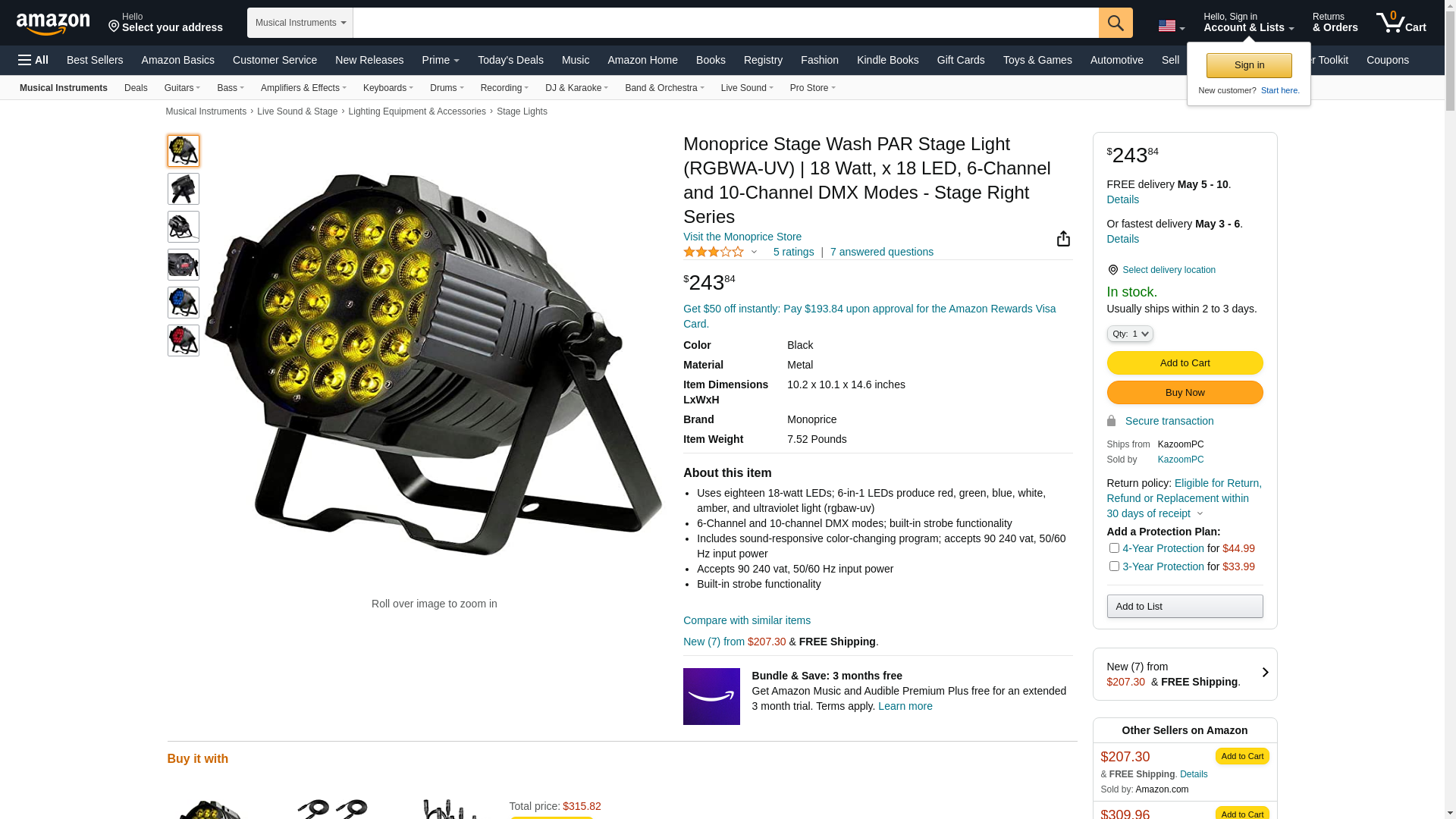Open the All hamburger menu

pos(33,60)
